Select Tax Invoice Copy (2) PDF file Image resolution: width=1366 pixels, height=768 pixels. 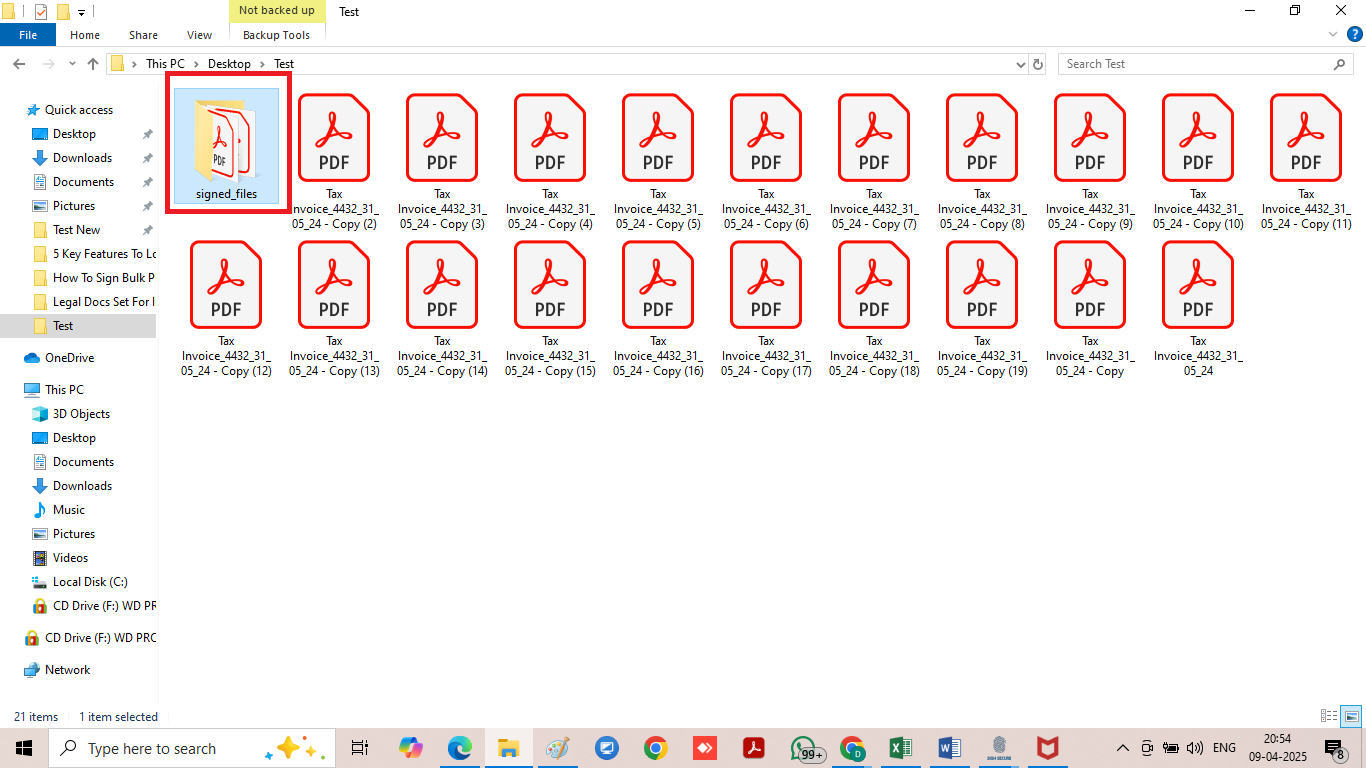[x=334, y=162]
